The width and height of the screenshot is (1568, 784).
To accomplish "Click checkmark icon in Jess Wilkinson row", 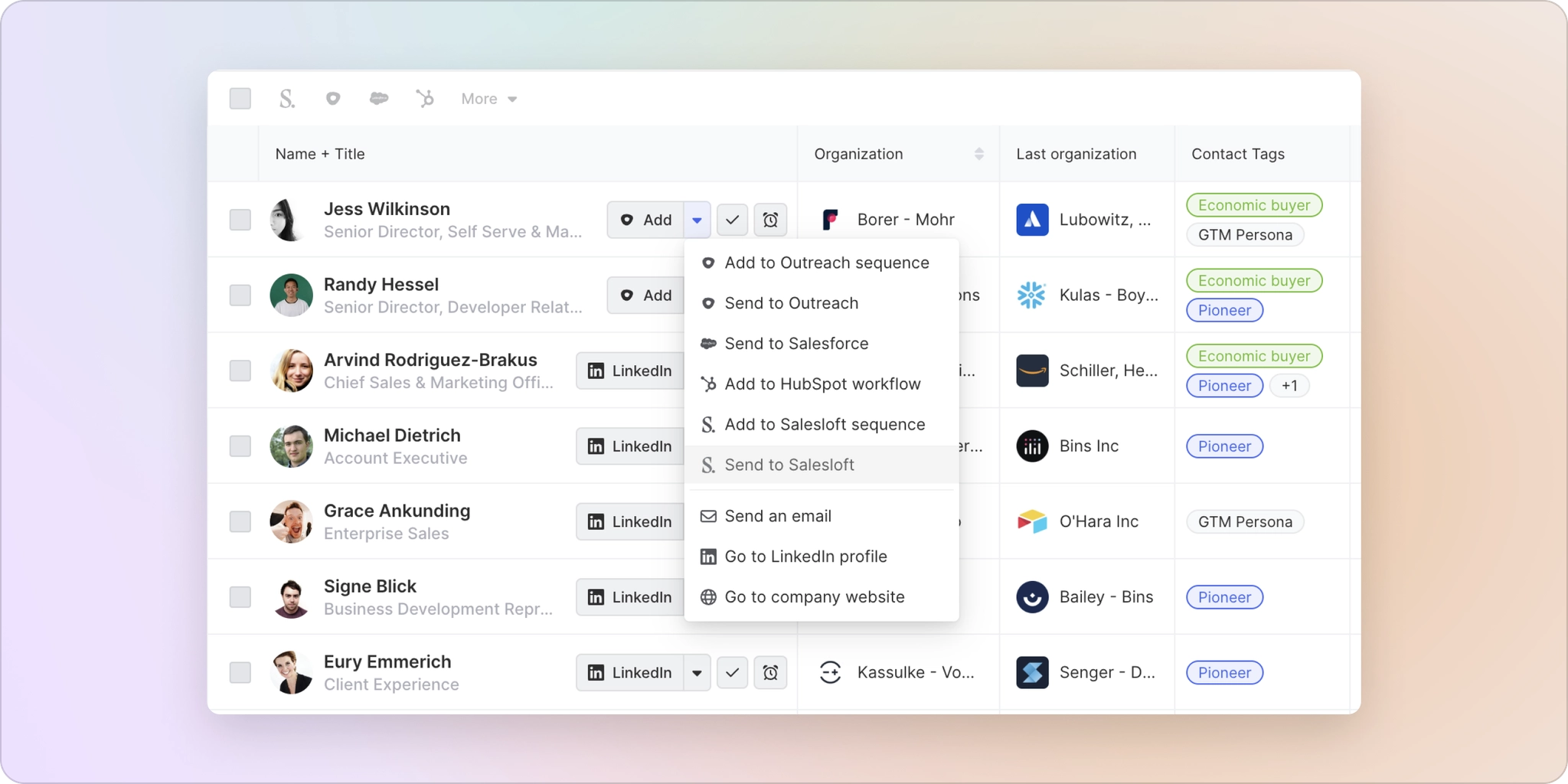I will click(732, 220).
